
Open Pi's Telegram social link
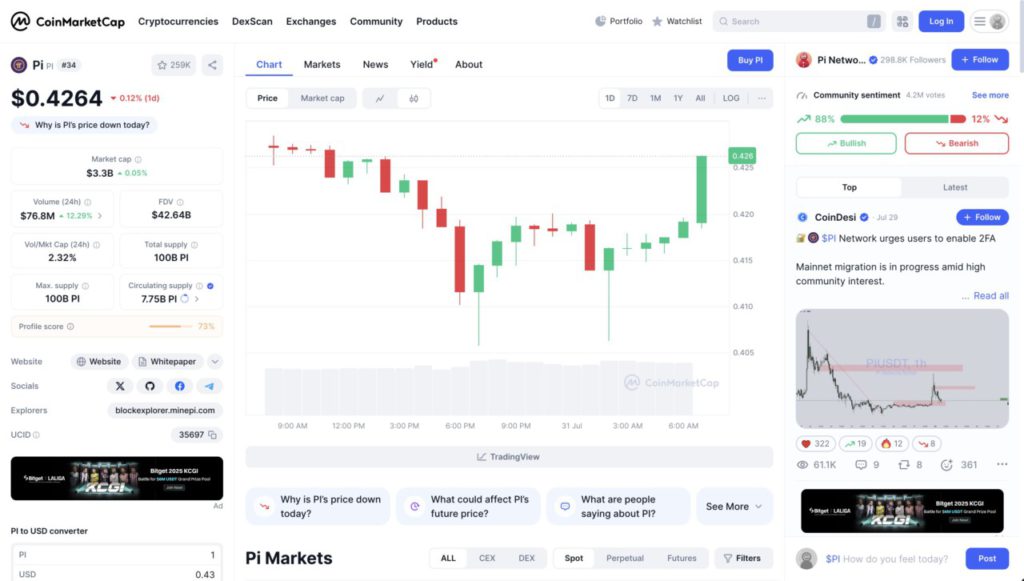(x=209, y=386)
